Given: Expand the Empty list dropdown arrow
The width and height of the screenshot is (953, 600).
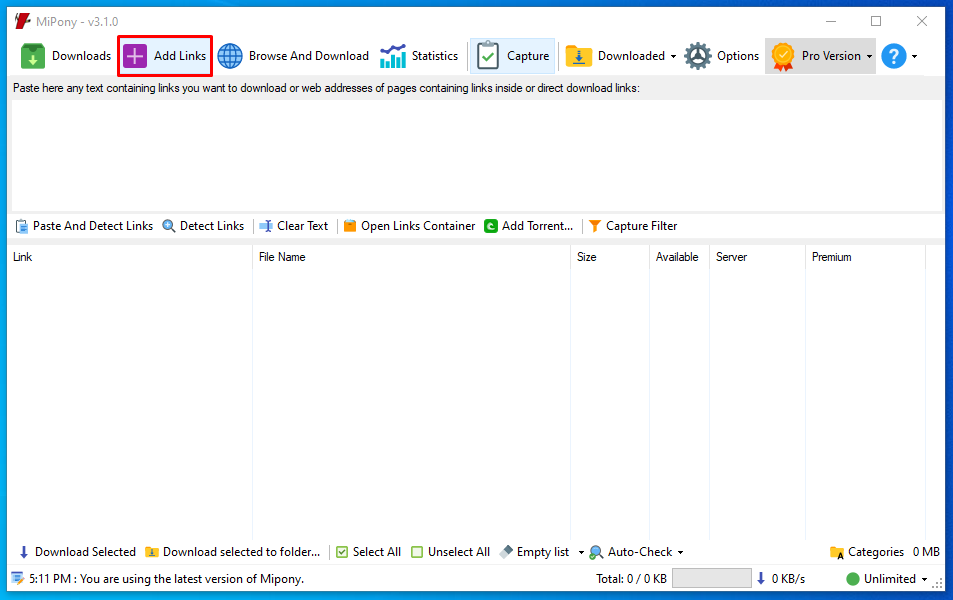Looking at the screenshot, I should pos(581,553).
